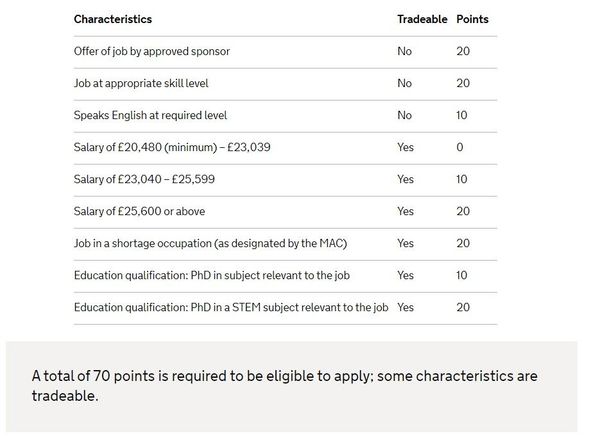The height and width of the screenshot is (445, 600).
Task: Click 'Speaks English at required level' row
Action: pyautogui.click(x=285, y=116)
